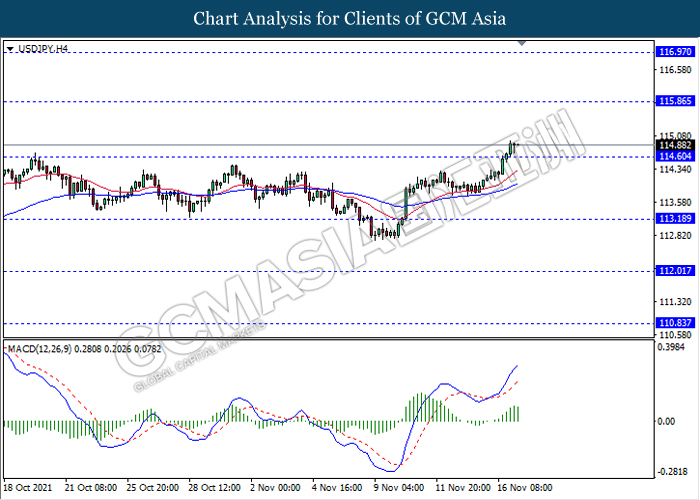Click the chart shift triangle marker at top
Screen dimensions: 700x500
(x=521, y=43)
